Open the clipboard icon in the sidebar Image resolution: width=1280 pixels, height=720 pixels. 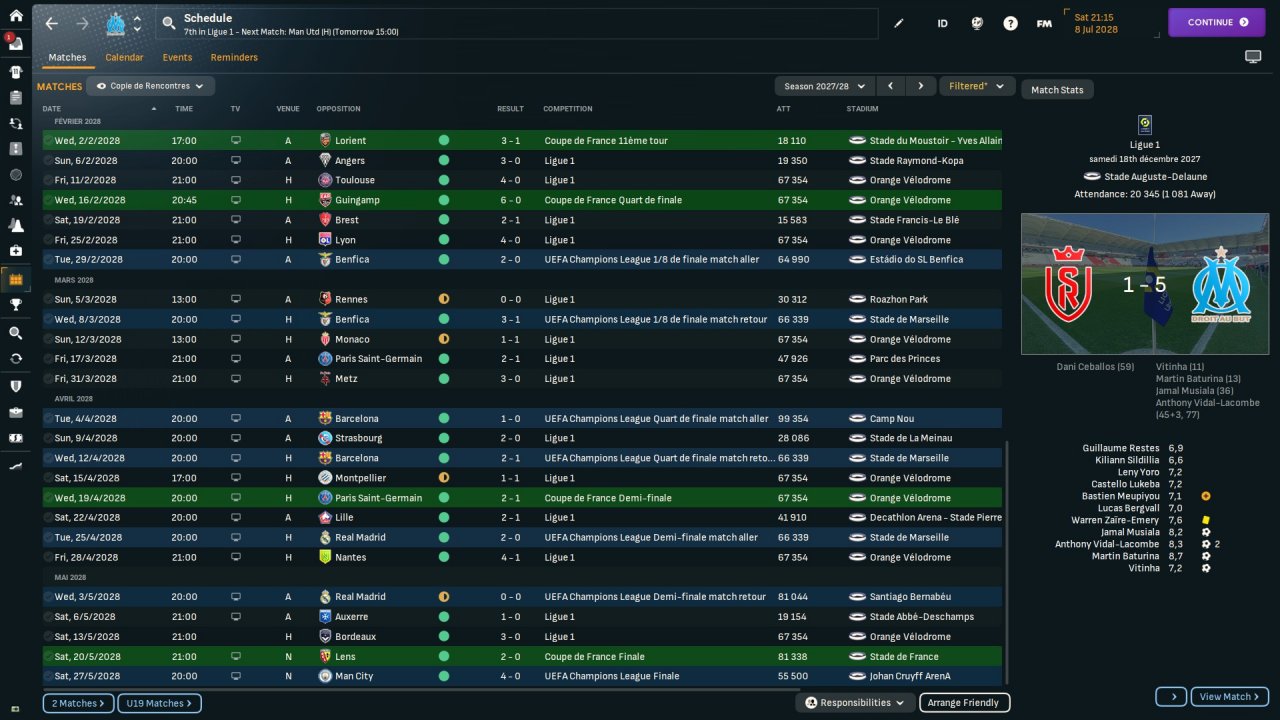click(15, 98)
